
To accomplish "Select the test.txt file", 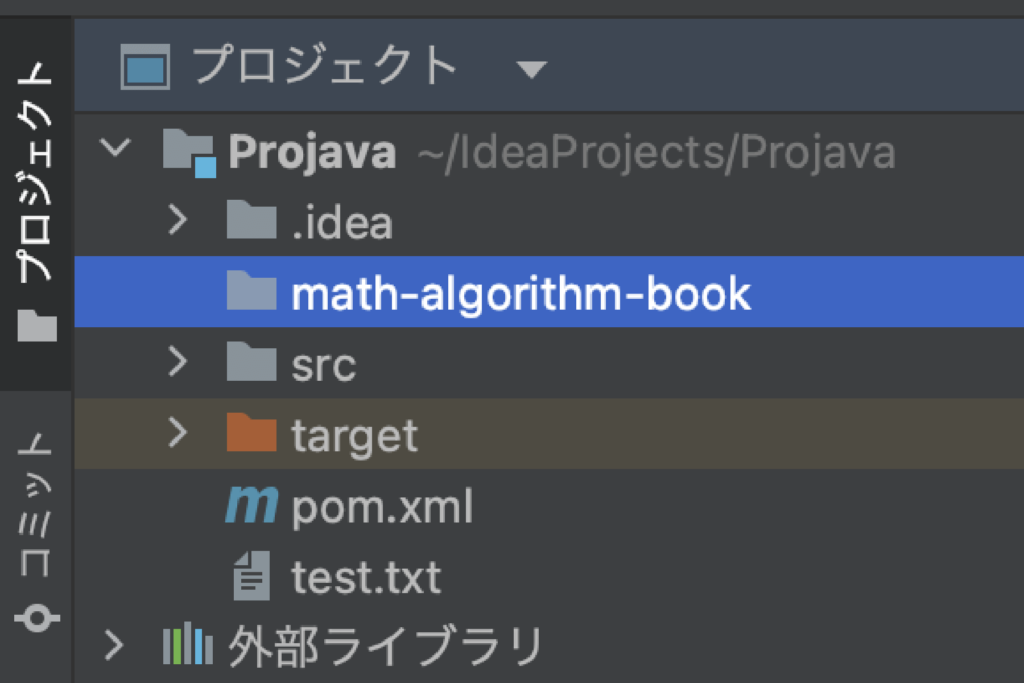I will tap(366, 578).
